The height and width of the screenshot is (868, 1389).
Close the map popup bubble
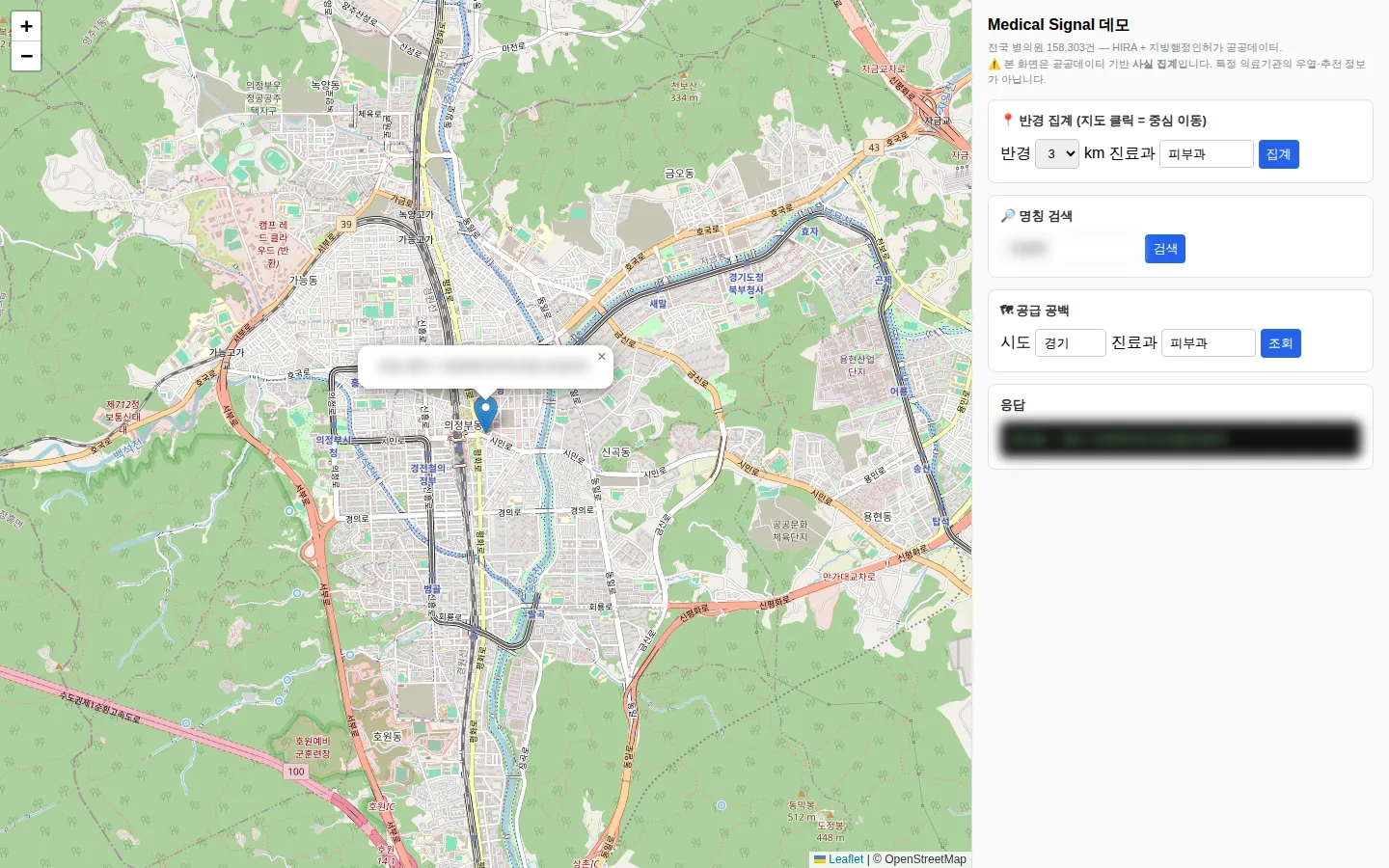pos(602,357)
